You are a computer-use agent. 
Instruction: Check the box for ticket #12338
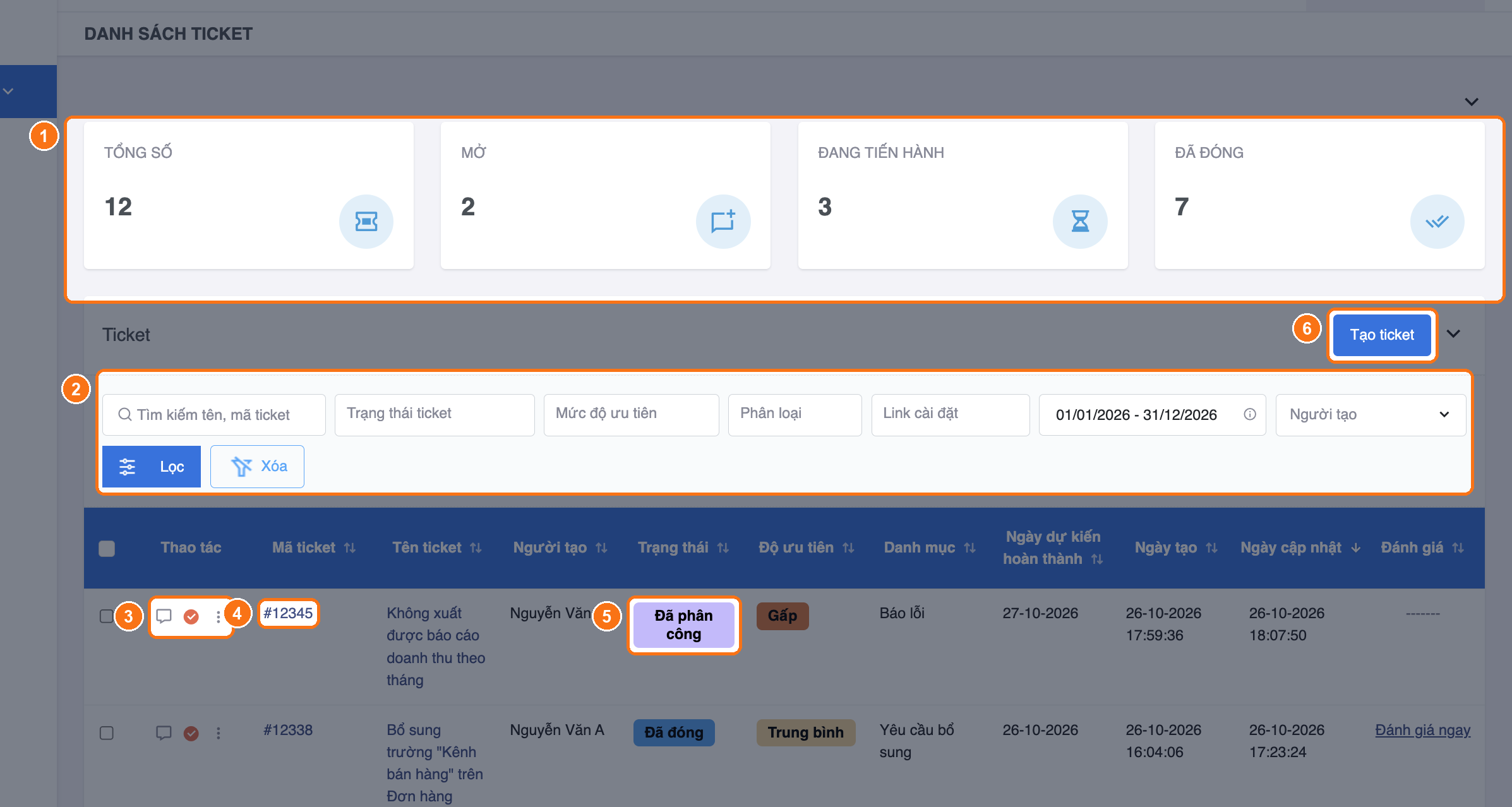coord(107,732)
